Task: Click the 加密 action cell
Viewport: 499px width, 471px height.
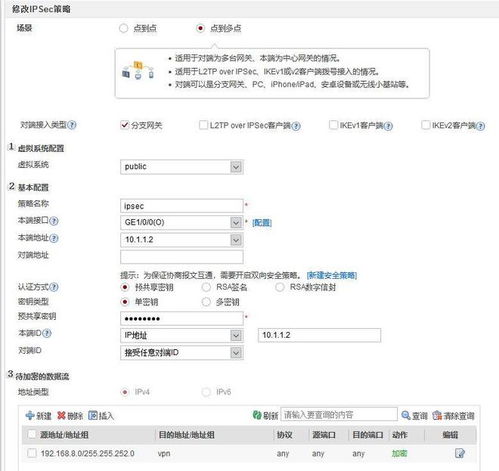Action: tap(399, 453)
